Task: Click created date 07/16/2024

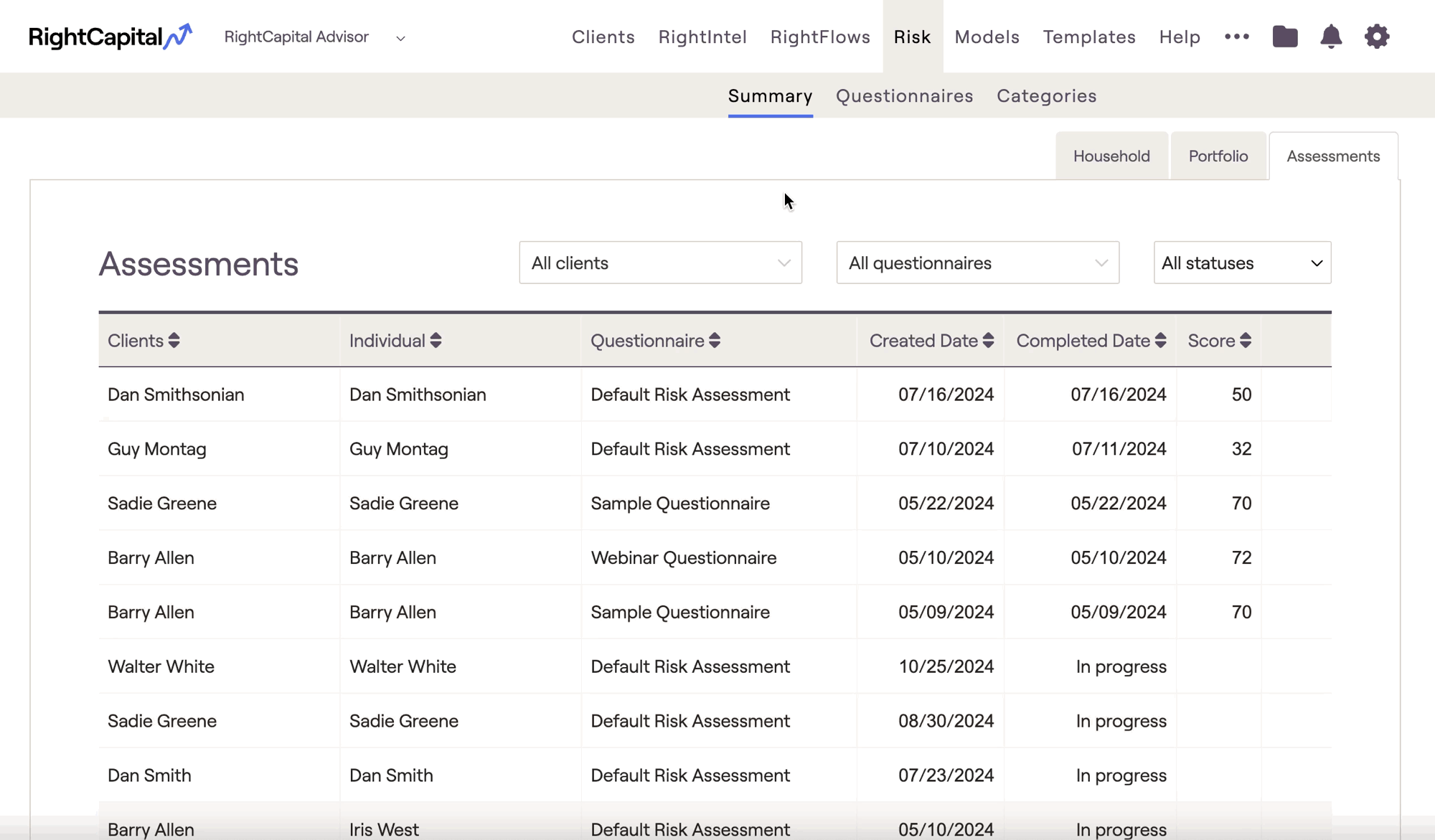Action: coord(946,395)
